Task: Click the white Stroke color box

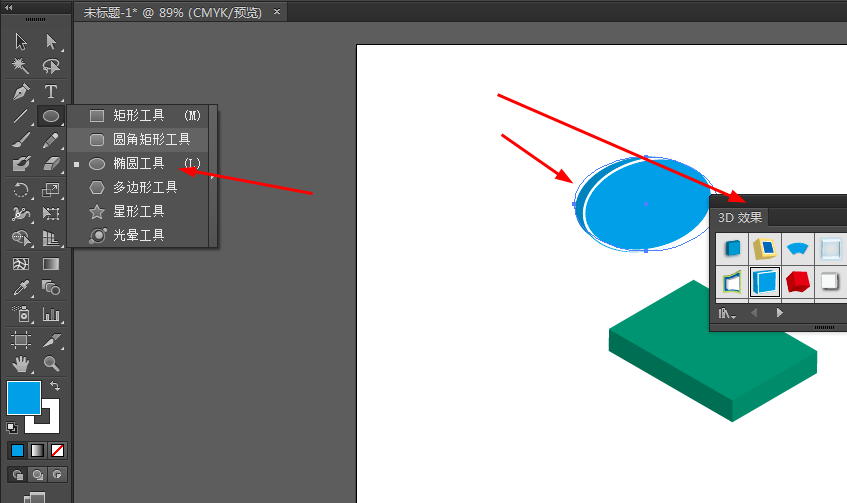Action: pyautogui.click(x=51, y=425)
